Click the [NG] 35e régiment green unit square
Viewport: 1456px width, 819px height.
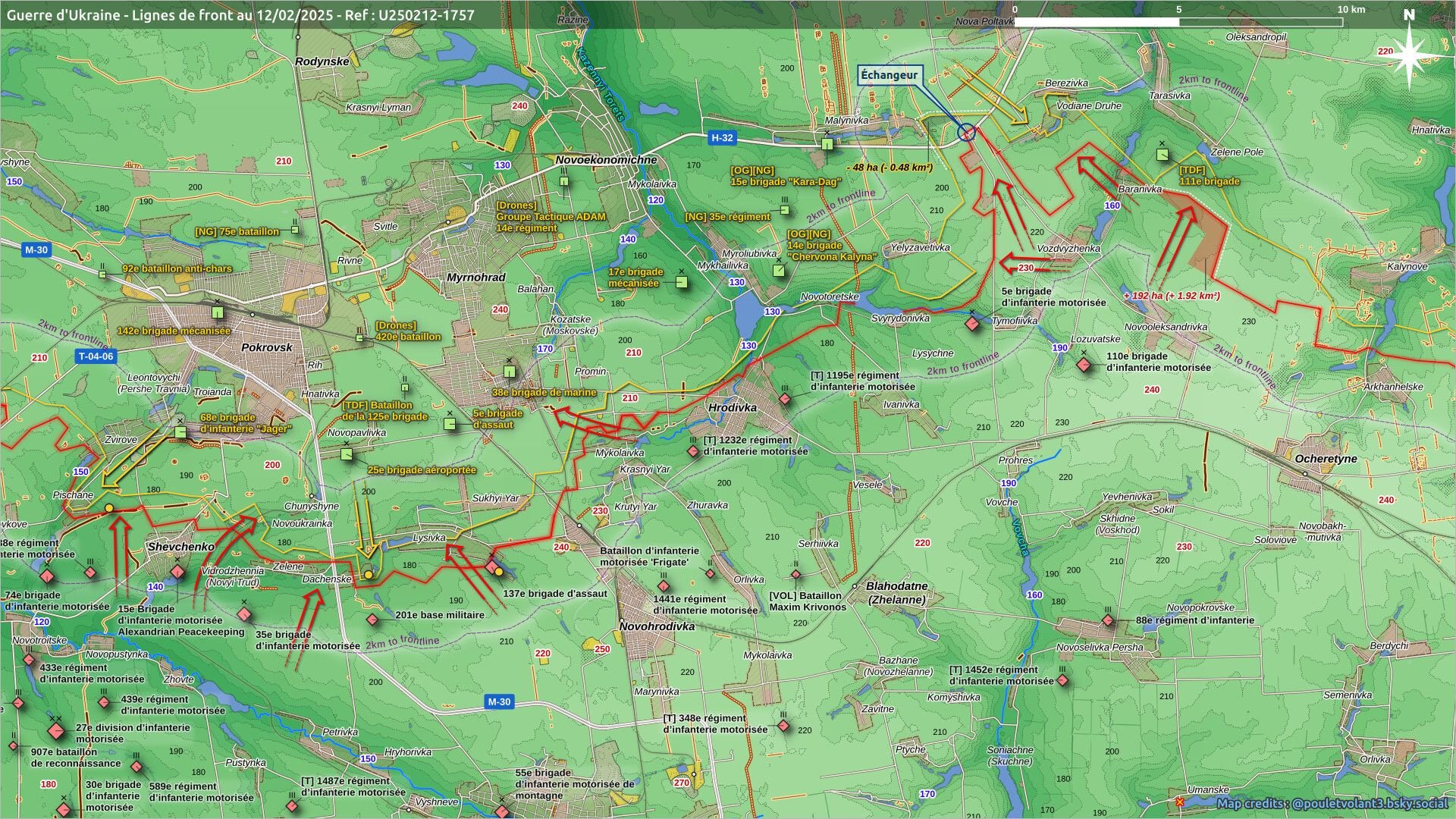tap(785, 210)
